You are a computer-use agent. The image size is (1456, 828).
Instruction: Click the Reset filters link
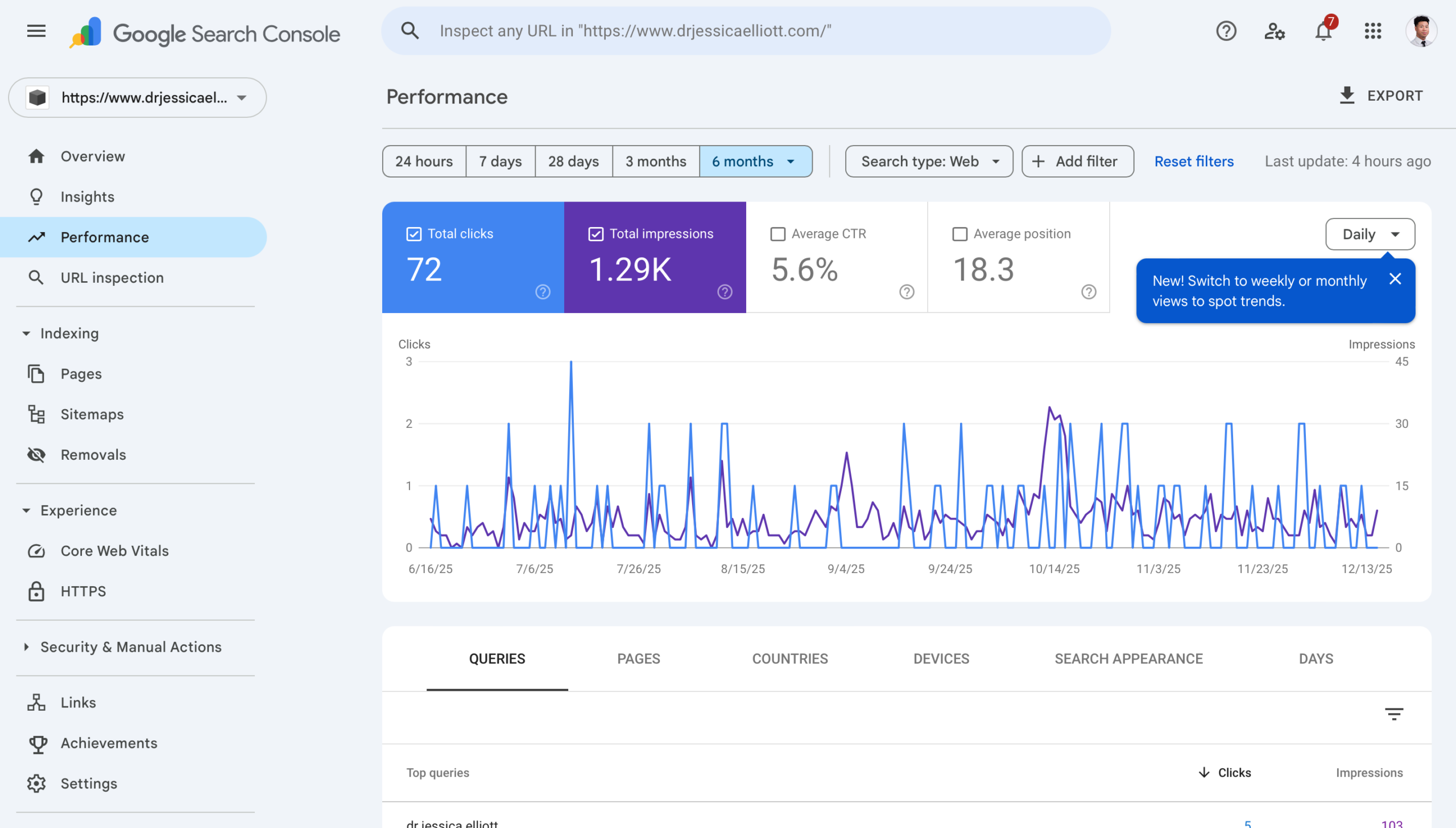[1193, 161]
